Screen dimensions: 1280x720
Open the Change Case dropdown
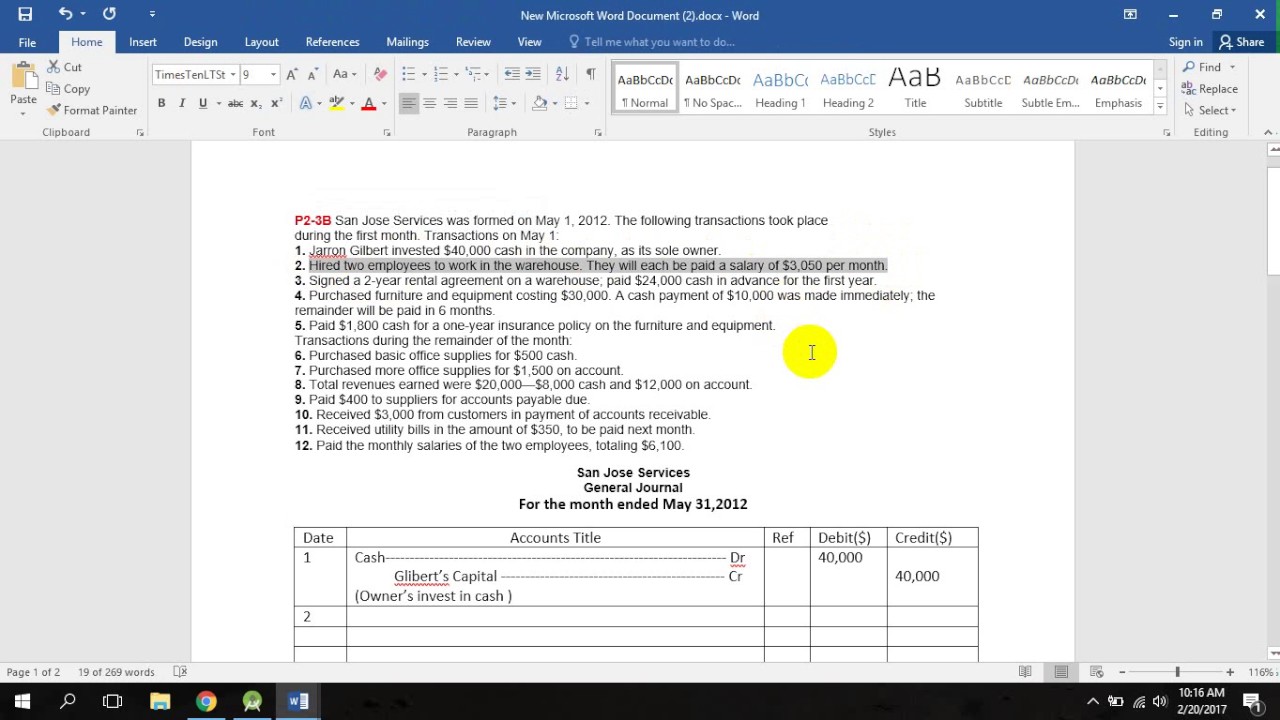[x=344, y=74]
